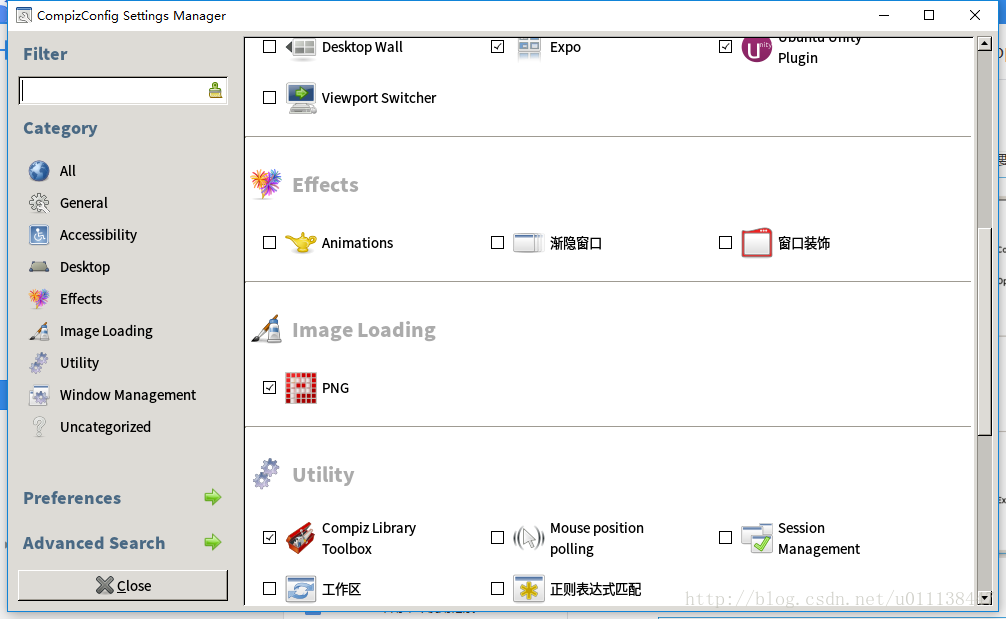
Task: Open the Ubuntu Unity Plugin icon
Action: [x=756, y=49]
